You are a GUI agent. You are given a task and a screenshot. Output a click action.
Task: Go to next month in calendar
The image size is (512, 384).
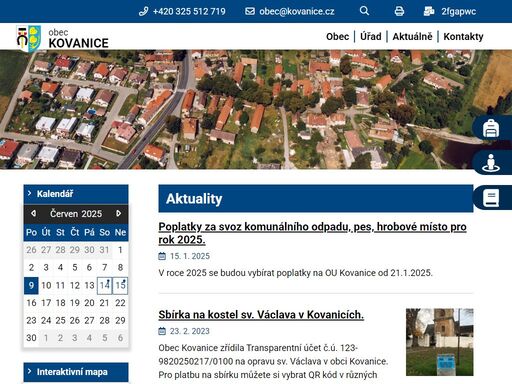tap(119, 213)
